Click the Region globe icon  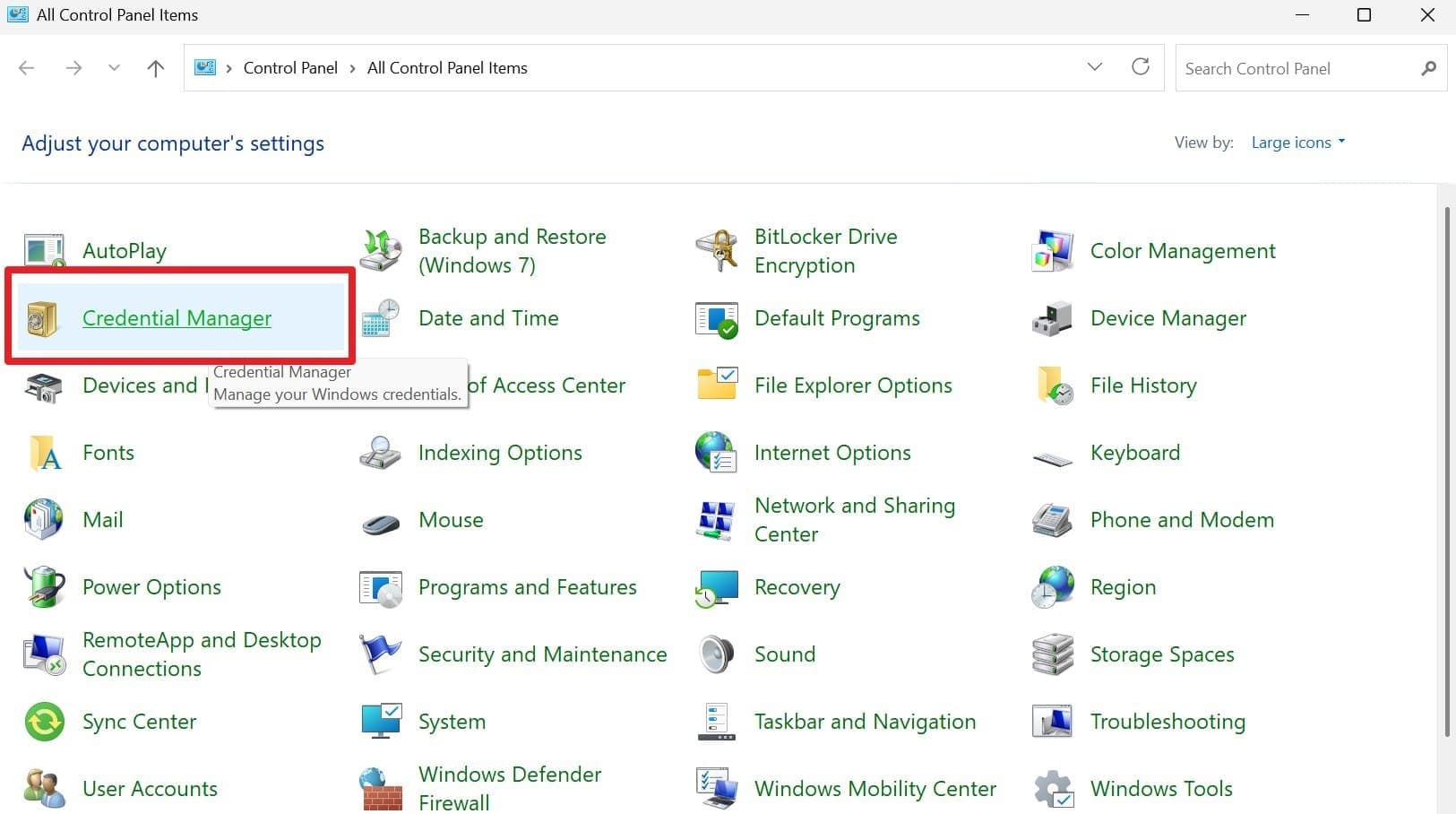[1053, 587]
